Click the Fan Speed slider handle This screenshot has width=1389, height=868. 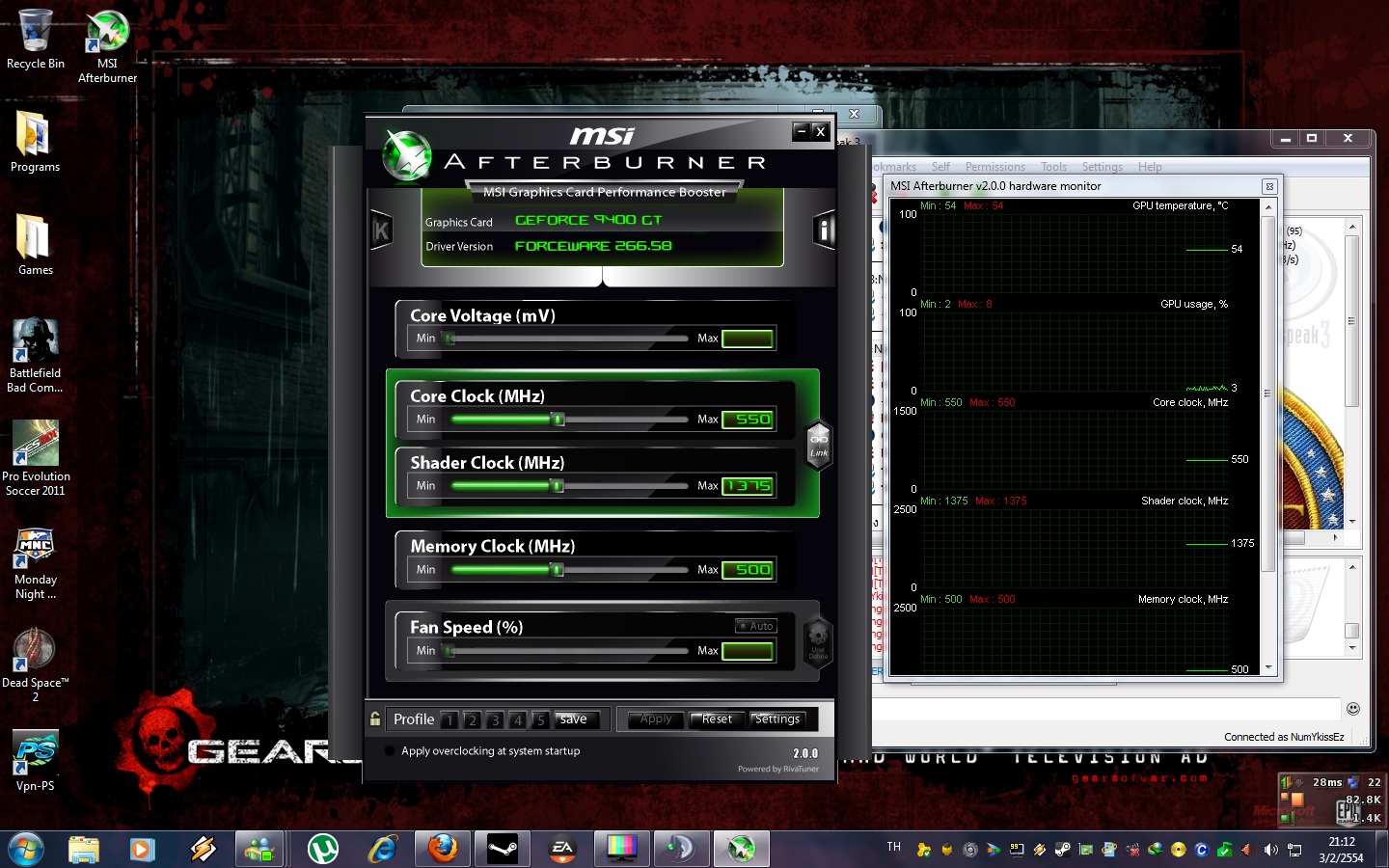(449, 651)
